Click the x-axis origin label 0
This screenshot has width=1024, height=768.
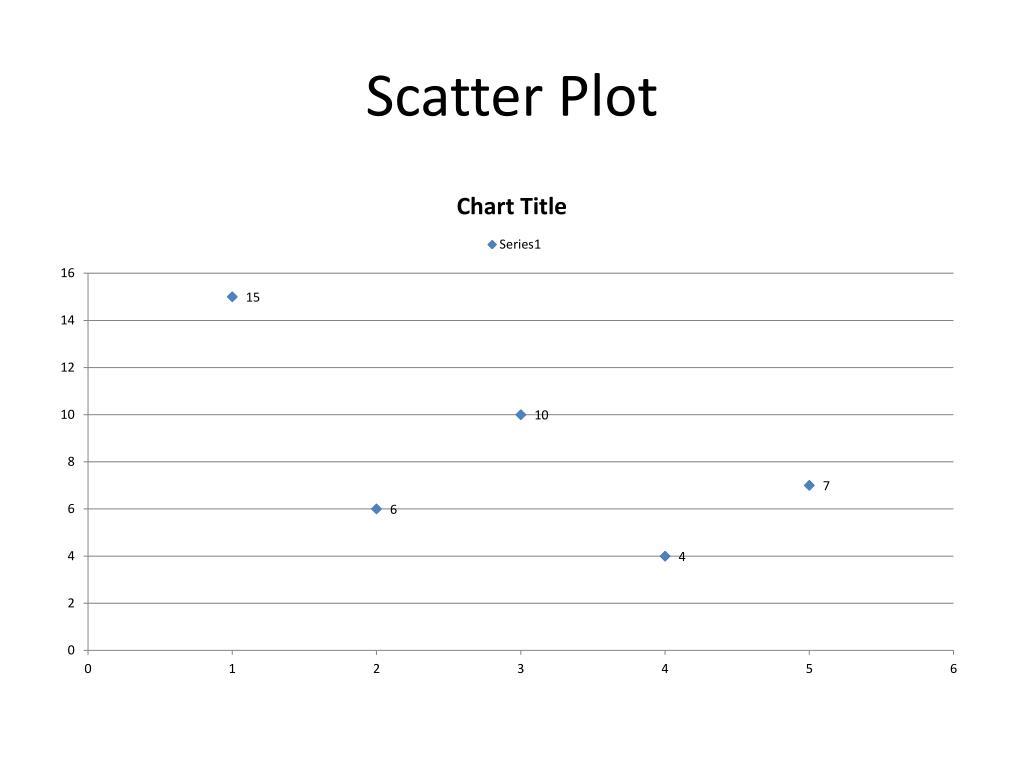(x=88, y=669)
